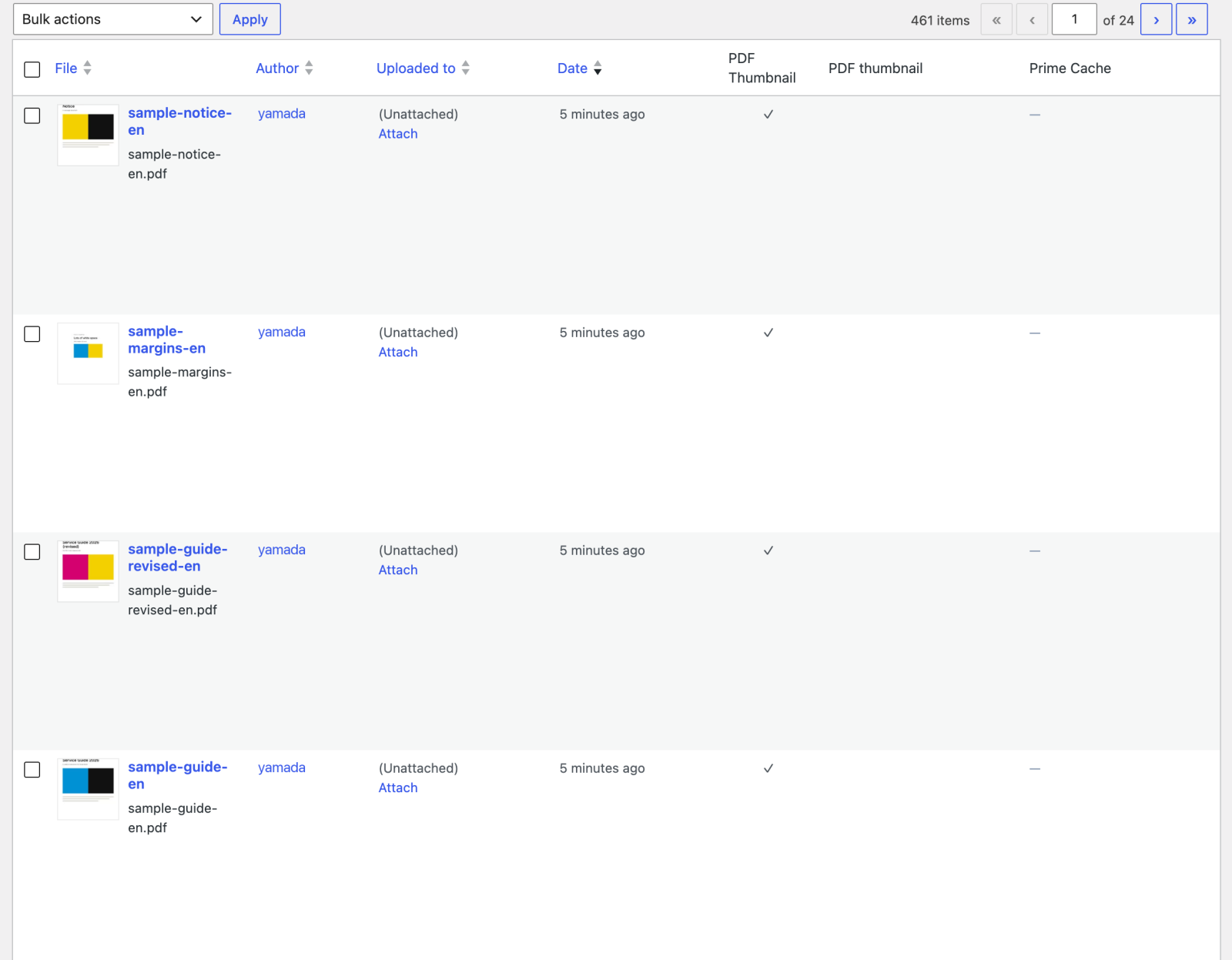Open the sample-guide-en thumbnail
This screenshot has height=960, width=1232.
click(x=89, y=789)
